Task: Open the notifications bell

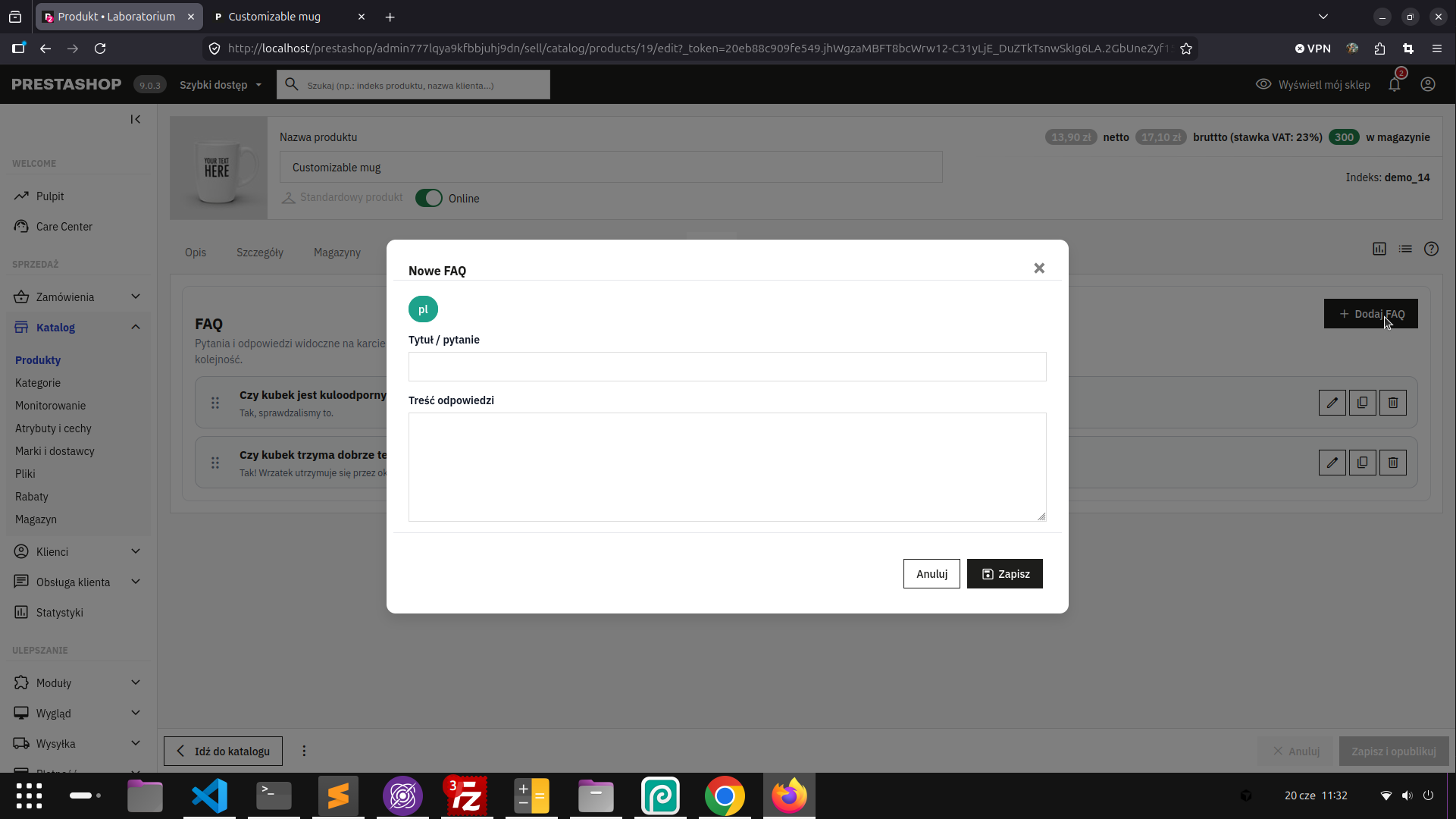Action: click(1395, 85)
